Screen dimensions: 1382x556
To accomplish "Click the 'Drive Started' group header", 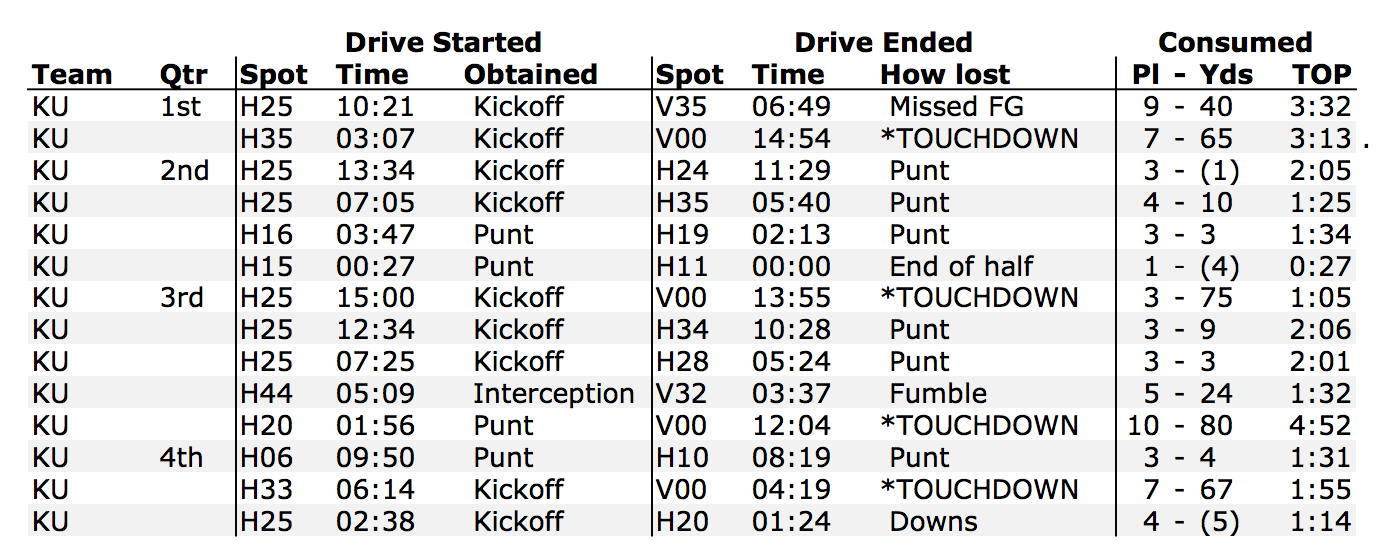I will pos(442,42).
